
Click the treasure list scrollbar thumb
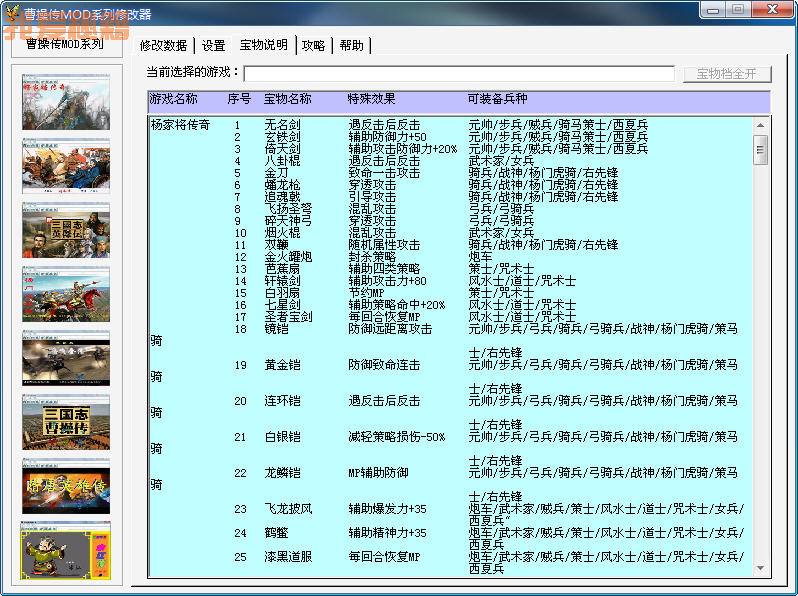[761, 150]
